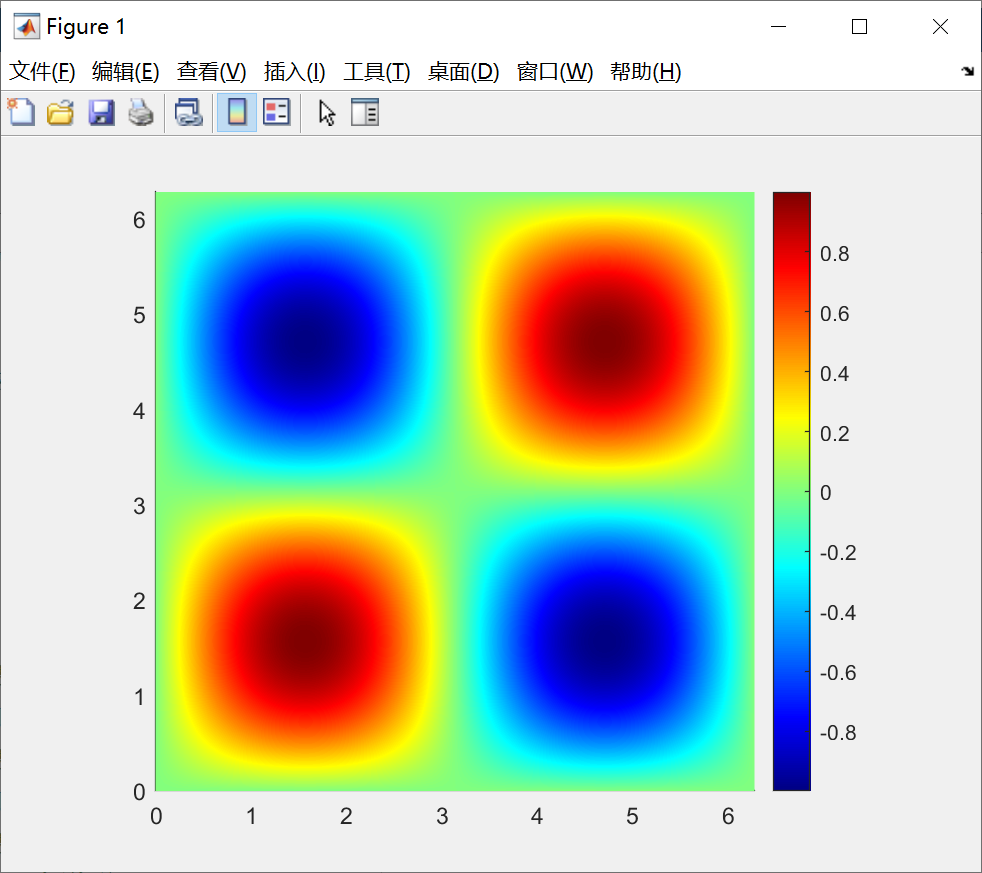Open the 文件(F) menu
This screenshot has height=873, width=982.
point(42,71)
